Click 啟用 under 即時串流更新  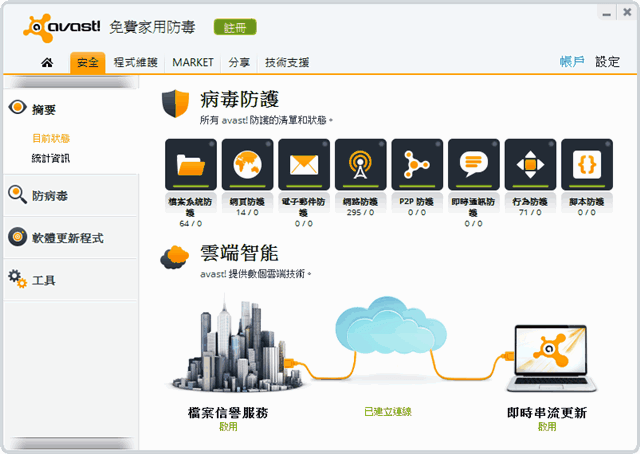point(547,427)
